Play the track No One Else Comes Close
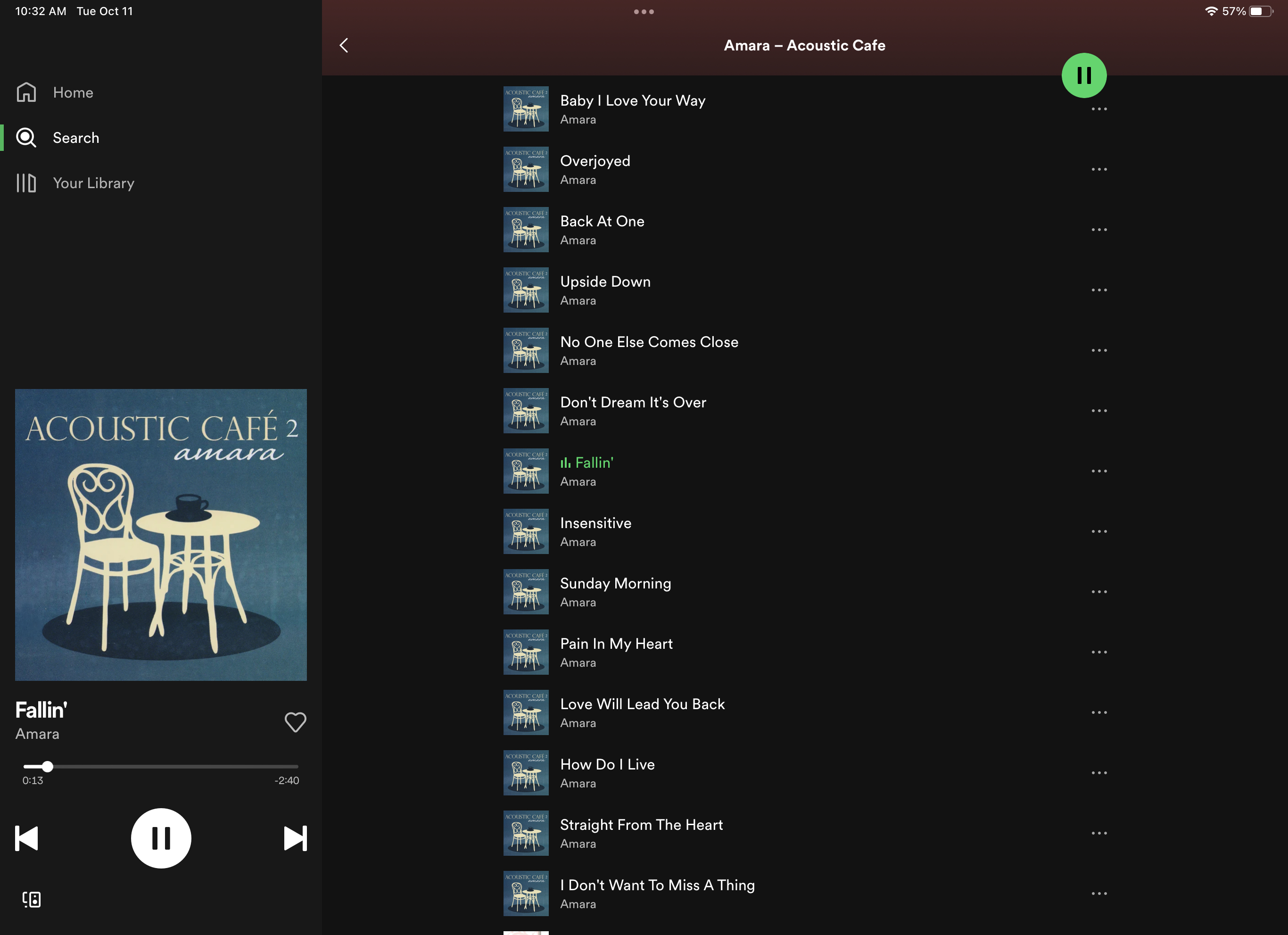 805,350
